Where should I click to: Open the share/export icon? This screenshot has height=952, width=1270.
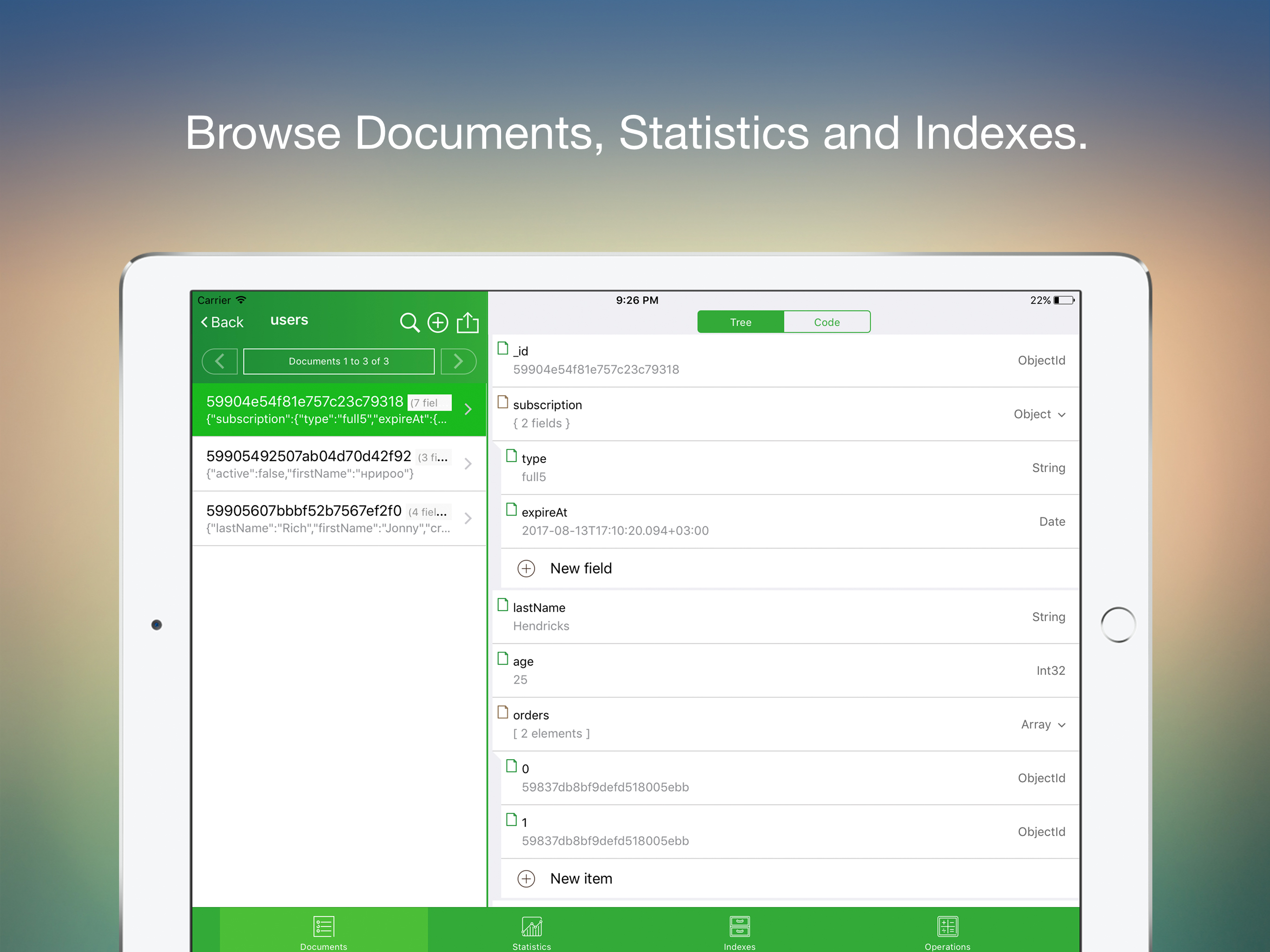click(x=467, y=323)
